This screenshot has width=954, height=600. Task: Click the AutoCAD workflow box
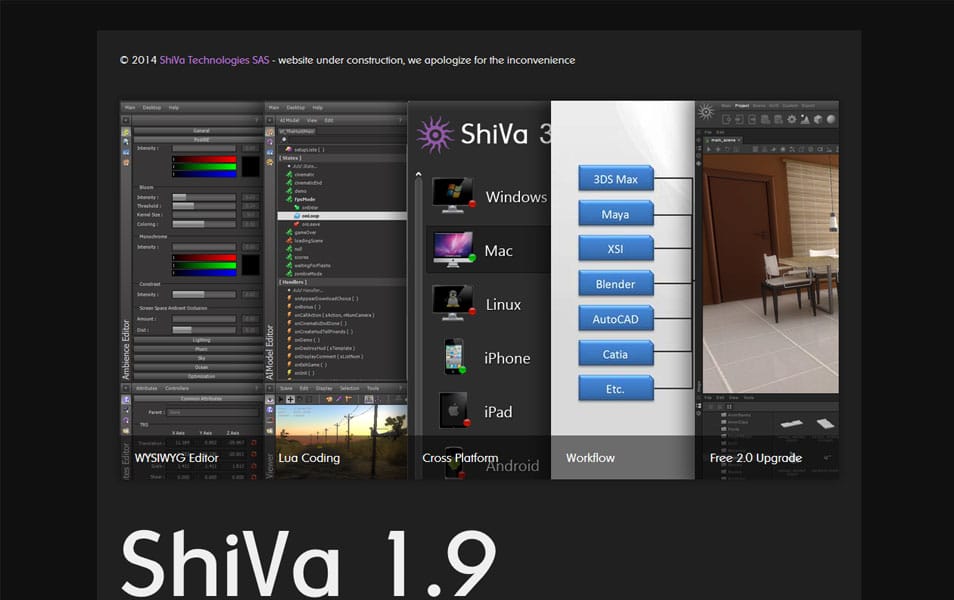pyautogui.click(x=616, y=319)
